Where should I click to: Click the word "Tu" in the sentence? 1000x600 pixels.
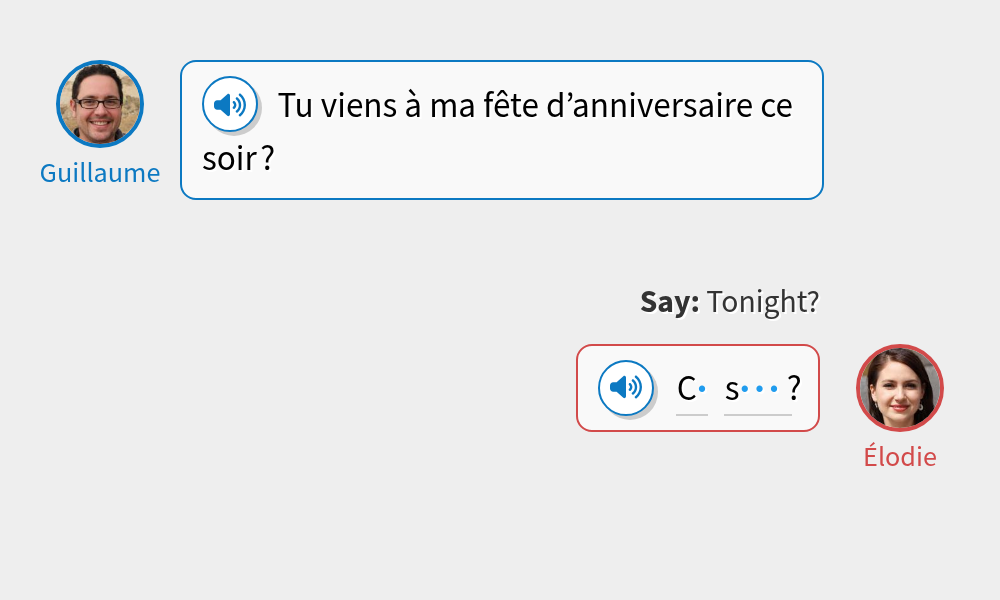[296, 106]
